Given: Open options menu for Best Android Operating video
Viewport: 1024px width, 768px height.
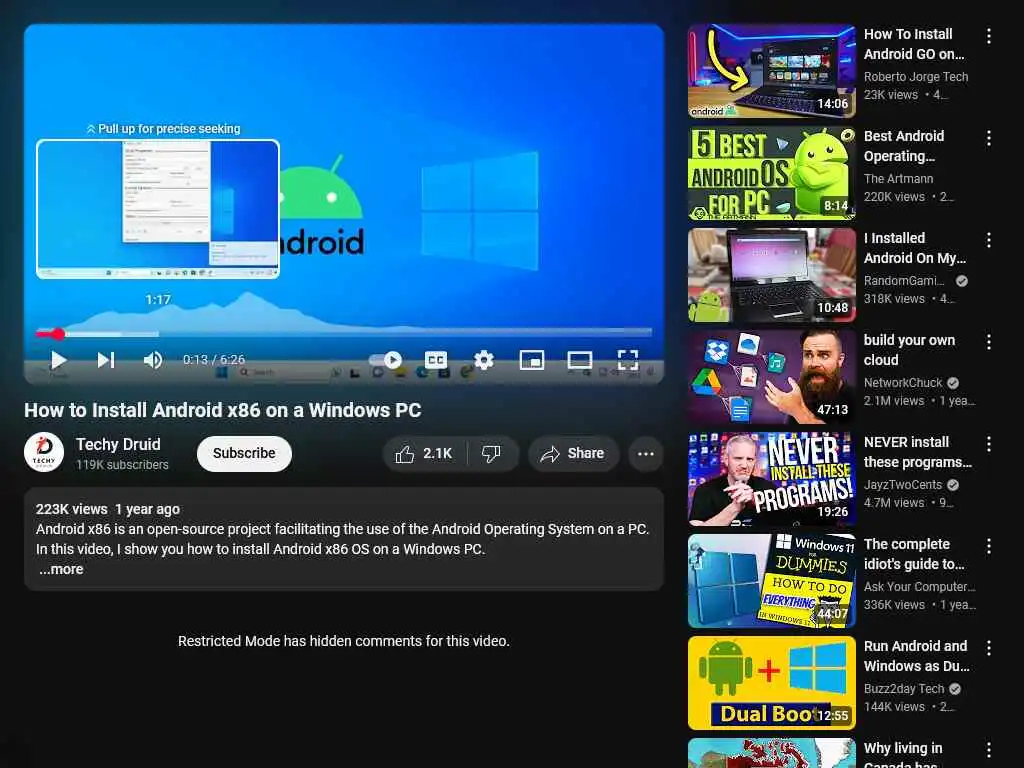Looking at the screenshot, I should 989,138.
